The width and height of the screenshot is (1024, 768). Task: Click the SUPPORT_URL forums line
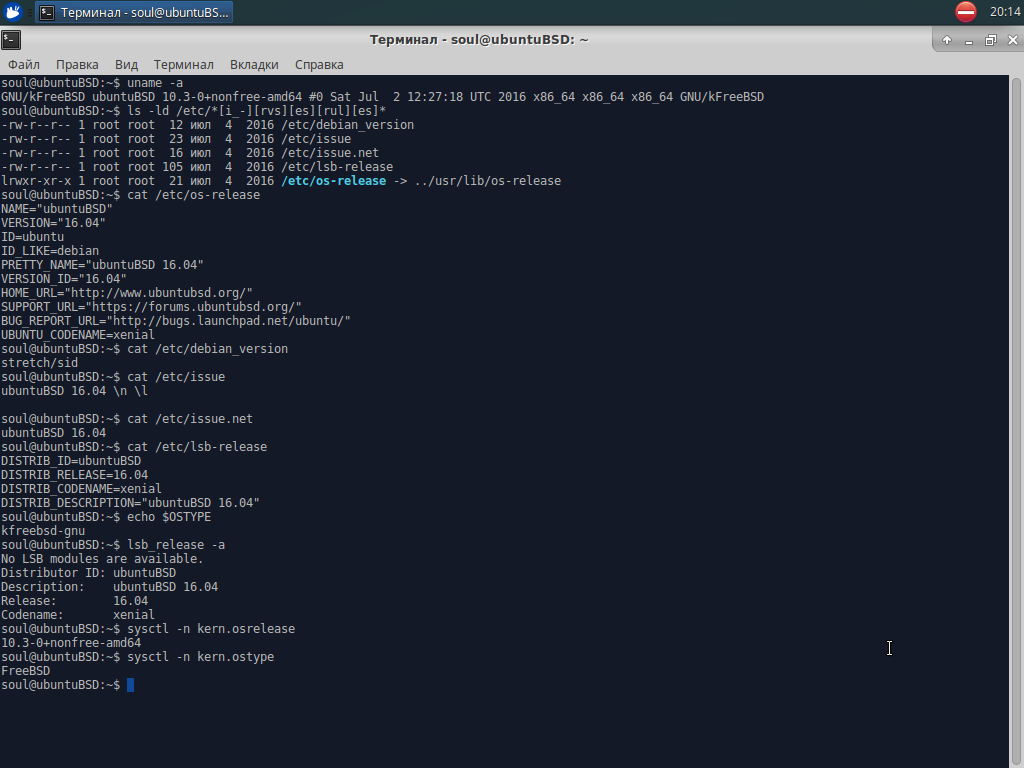152,307
